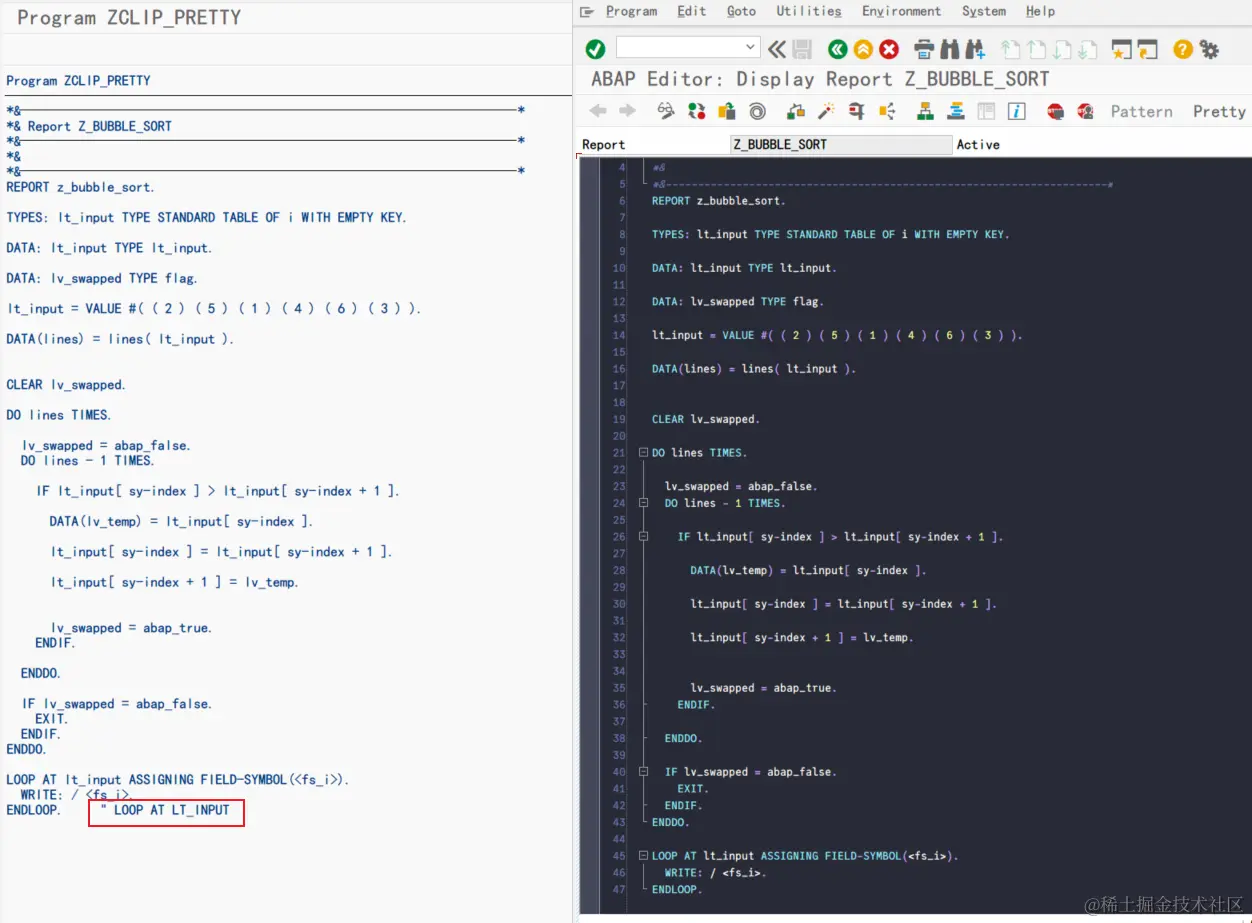This screenshot has width=1252, height=923.
Task: Click the Where-Used List icon
Action: tap(887, 111)
